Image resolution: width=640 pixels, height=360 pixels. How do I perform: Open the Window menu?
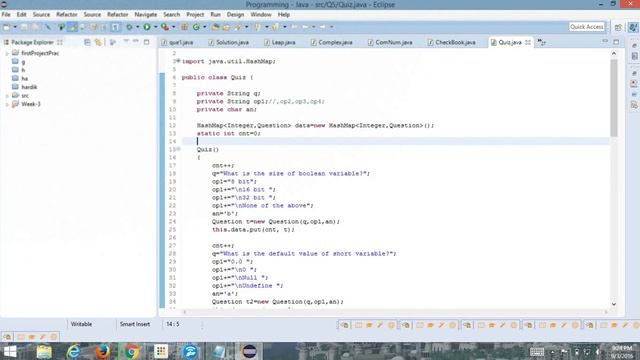(261, 14)
